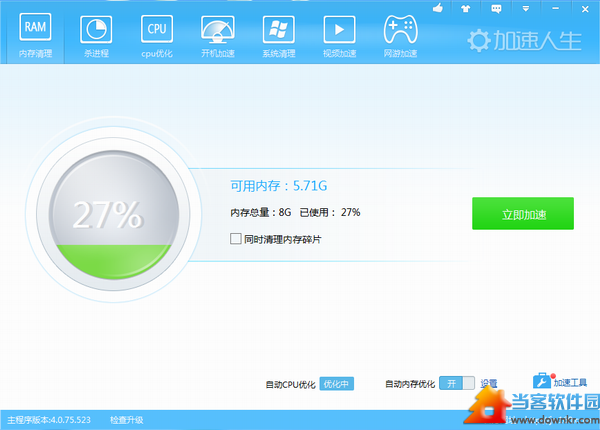Click the thumbs-up like icon
Viewport: 600px width, 430px height.
(x=438, y=8)
